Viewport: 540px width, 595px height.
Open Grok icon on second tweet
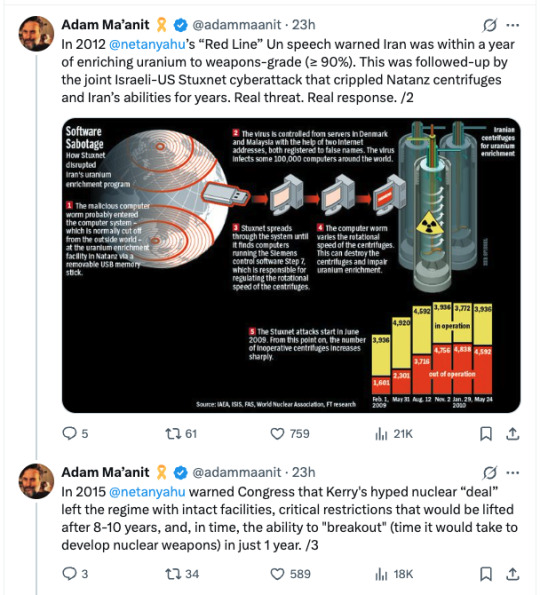click(x=490, y=473)
